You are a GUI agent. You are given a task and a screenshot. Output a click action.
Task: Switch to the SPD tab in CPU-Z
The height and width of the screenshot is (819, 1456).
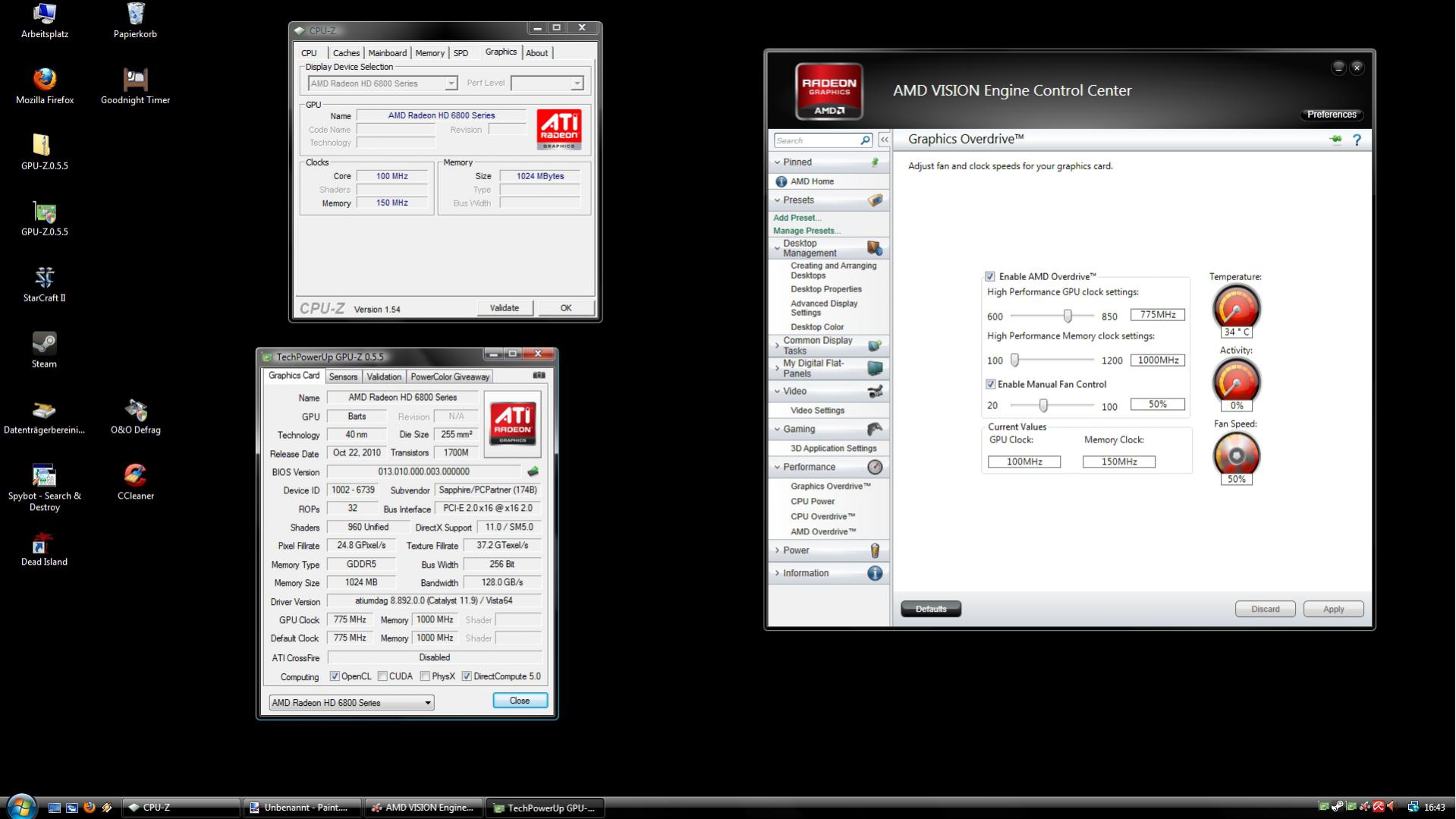461,53
